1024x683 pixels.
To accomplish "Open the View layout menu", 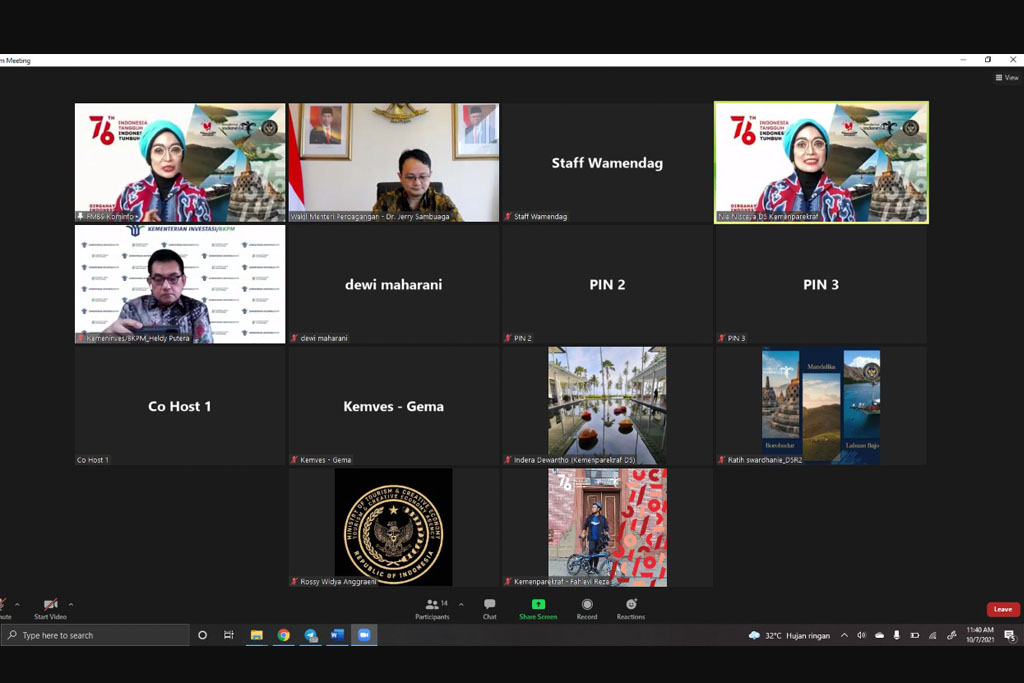I will click(1007, 78).
